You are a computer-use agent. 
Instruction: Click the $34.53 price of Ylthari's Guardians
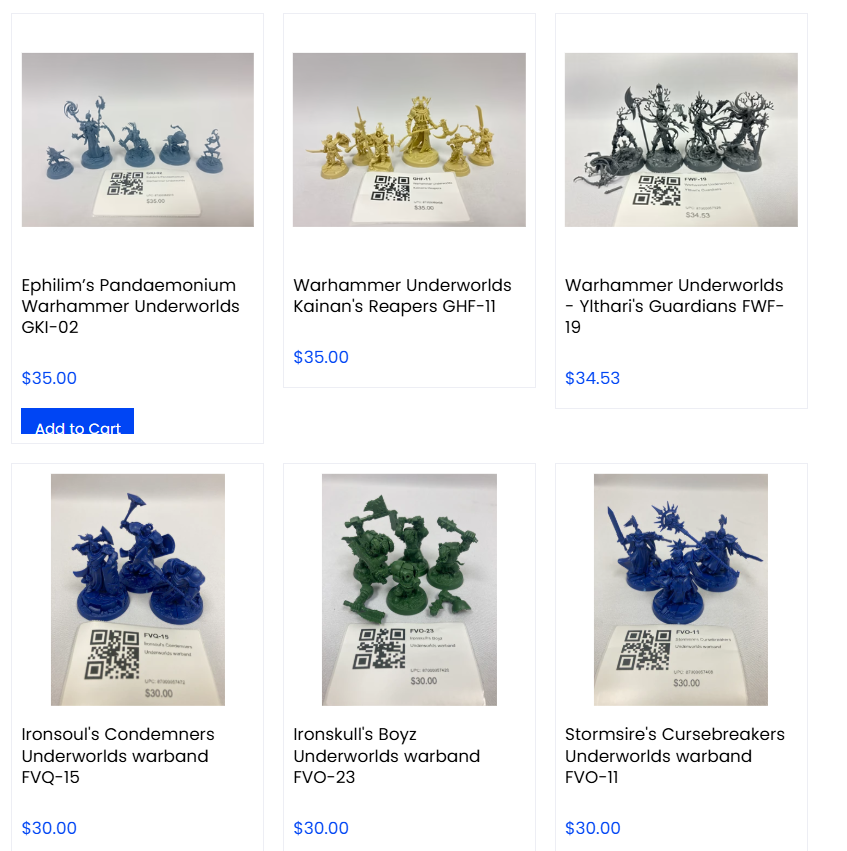[592, 378]
